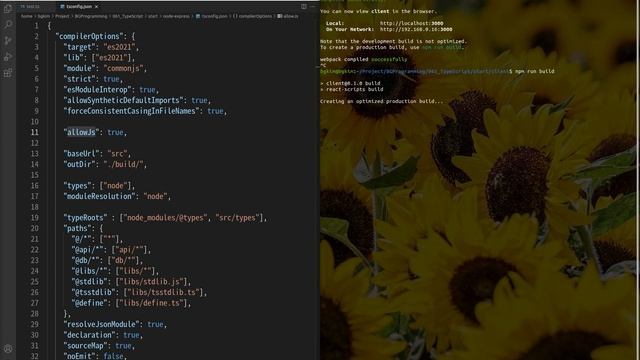The height and width of the screenshot is (360, 640).
Task: Click the "@db/*" path key
Action: [87, 260]
